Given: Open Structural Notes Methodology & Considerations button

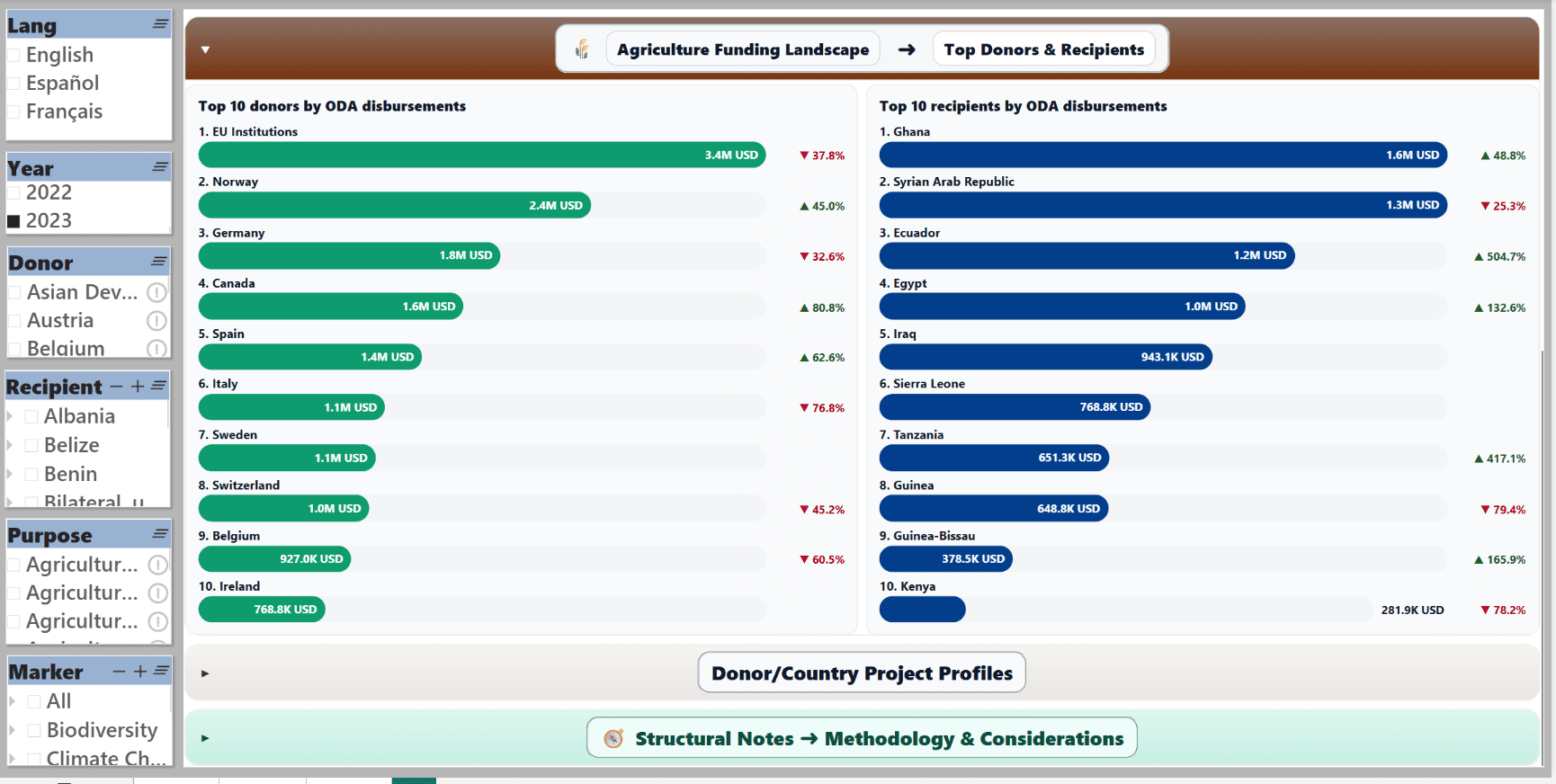Looking at the screenshot, I should (861, 738).
